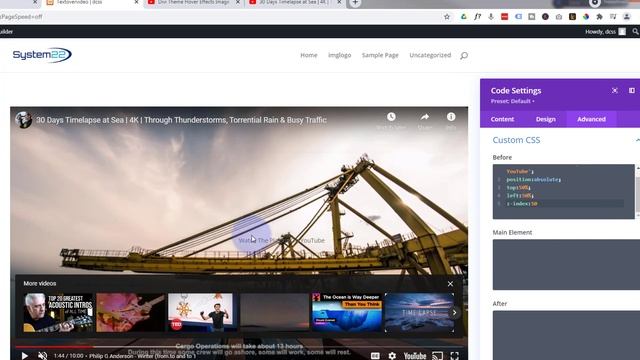Show video info with the i icon
The height and width of the screenshot is (360, 640).
point(451,117)
